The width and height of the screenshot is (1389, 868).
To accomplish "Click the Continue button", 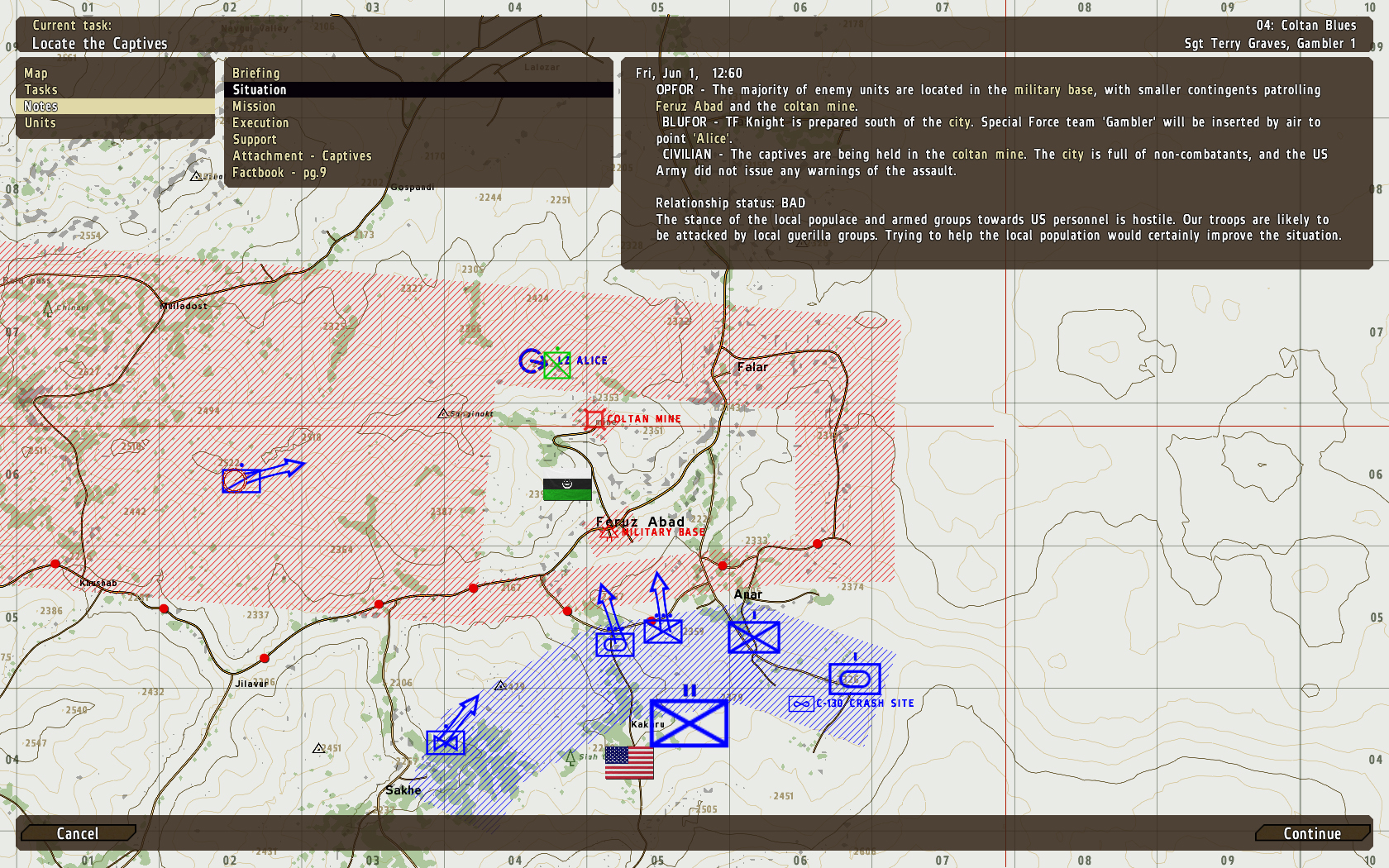I will 1312,833.
